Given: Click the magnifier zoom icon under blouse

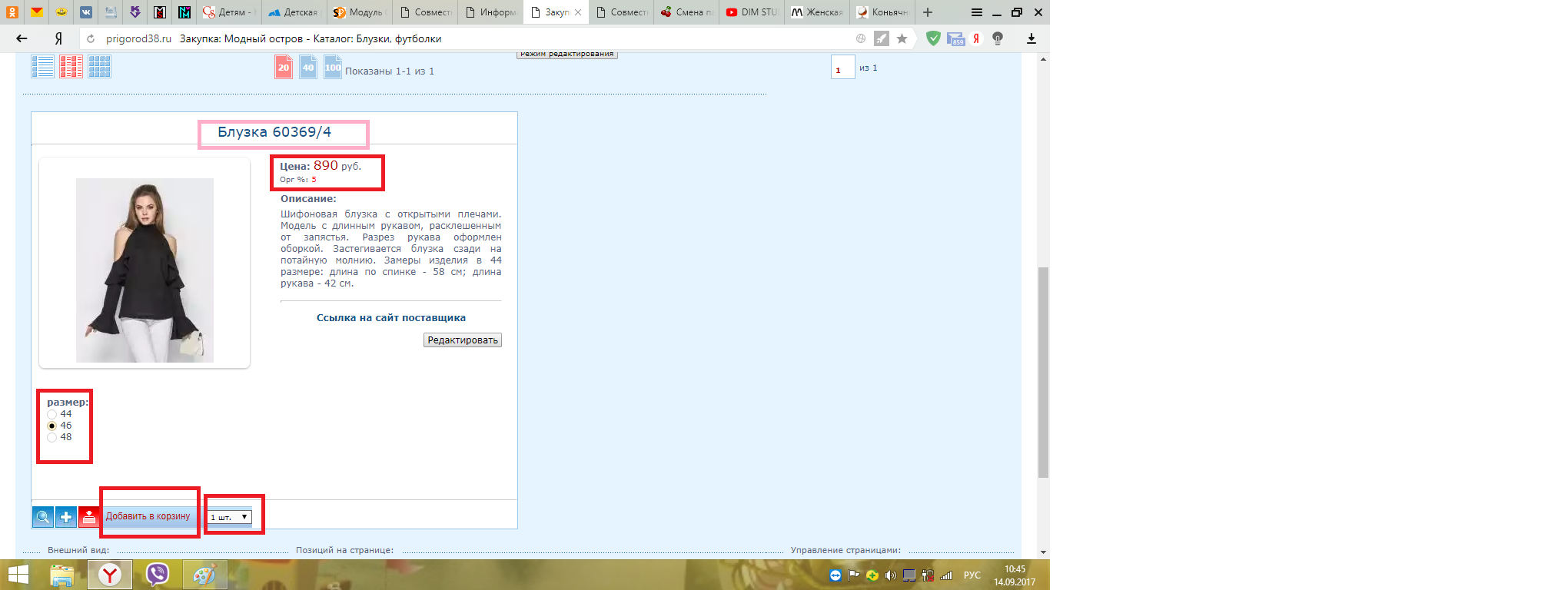Looking at the screenshot, I should click(x=43, y=517).
